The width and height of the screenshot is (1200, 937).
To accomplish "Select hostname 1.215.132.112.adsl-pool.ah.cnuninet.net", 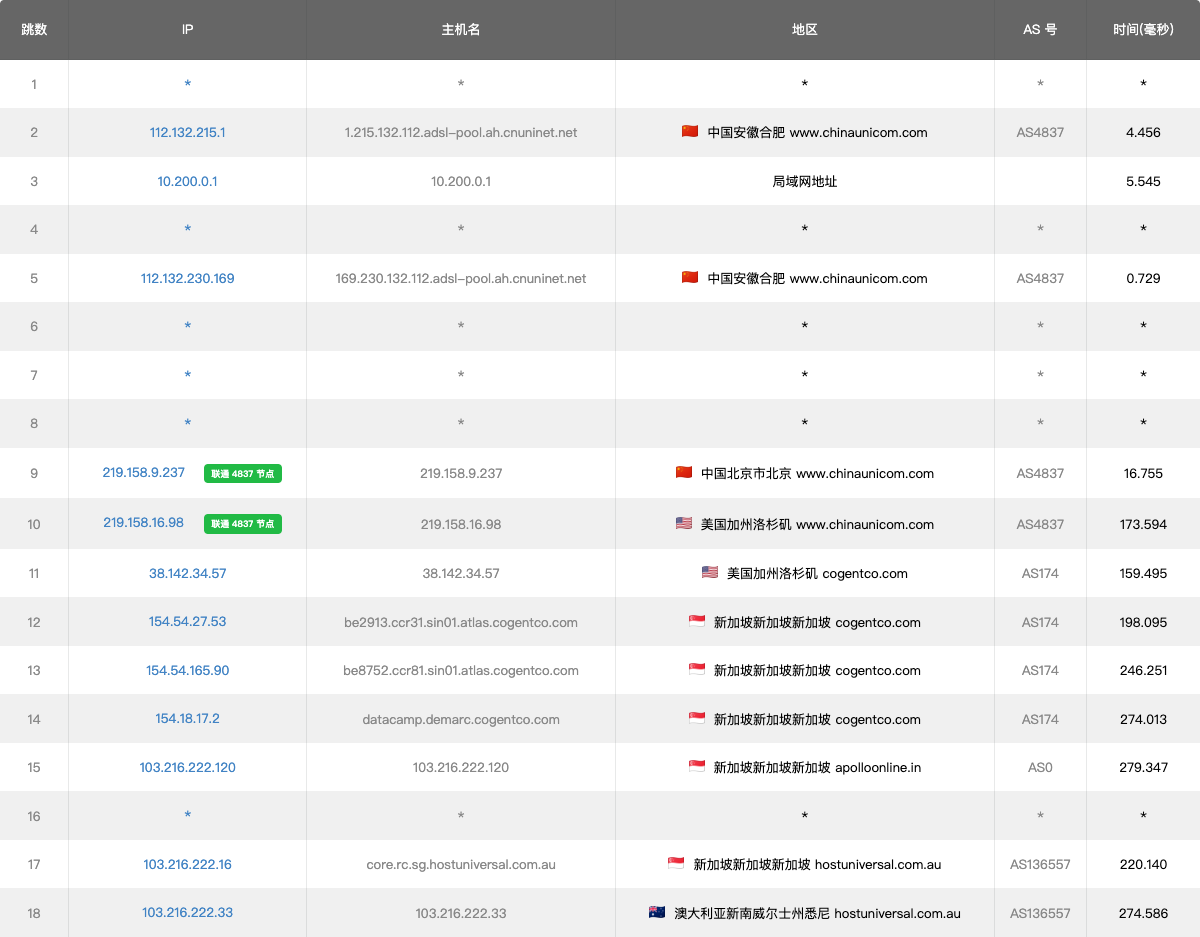I will [x=461, y=132].
